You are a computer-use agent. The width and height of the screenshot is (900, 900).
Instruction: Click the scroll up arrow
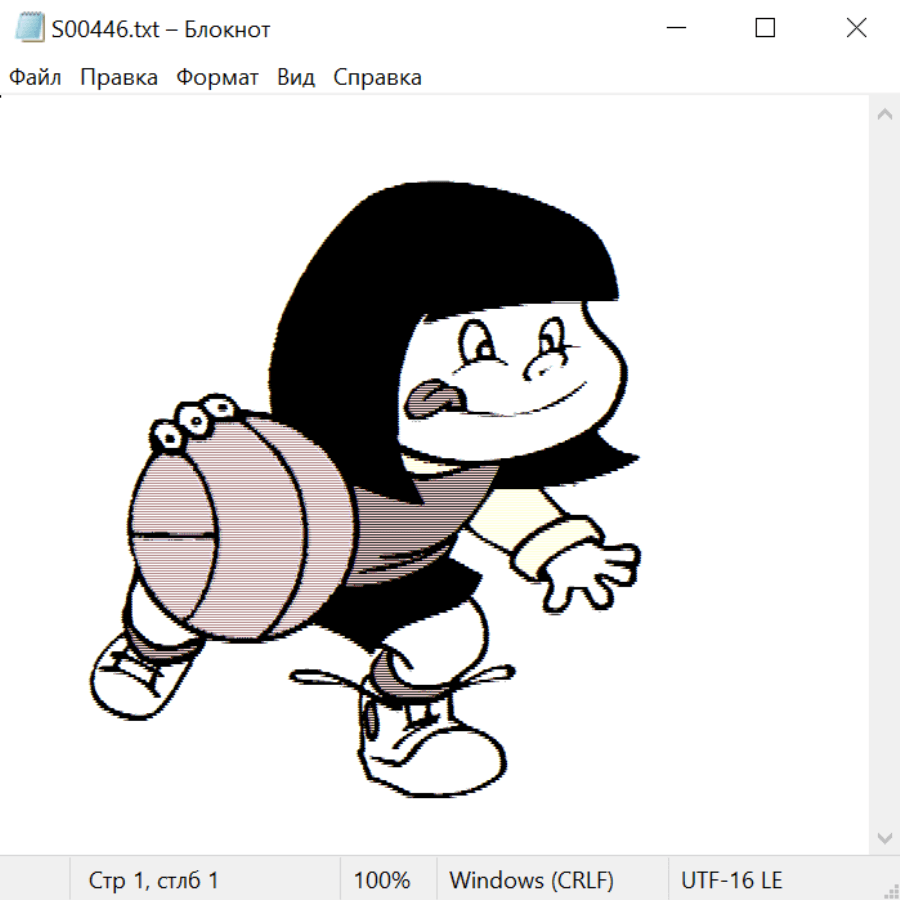[884, 115]
